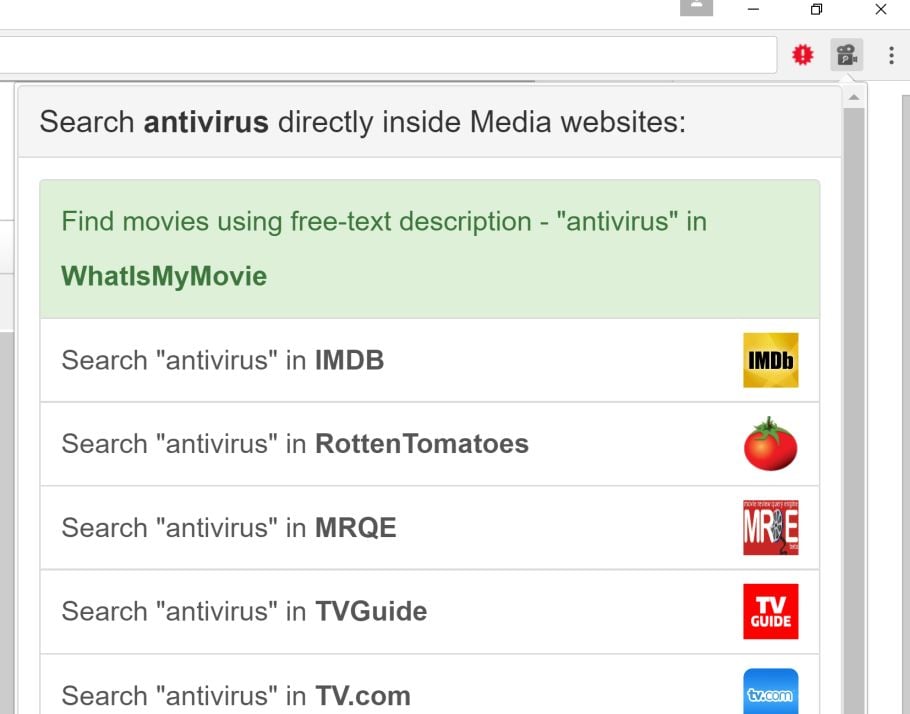Select Search "antivirus" in MRQE
910x714 pixels.
[228, 528]
